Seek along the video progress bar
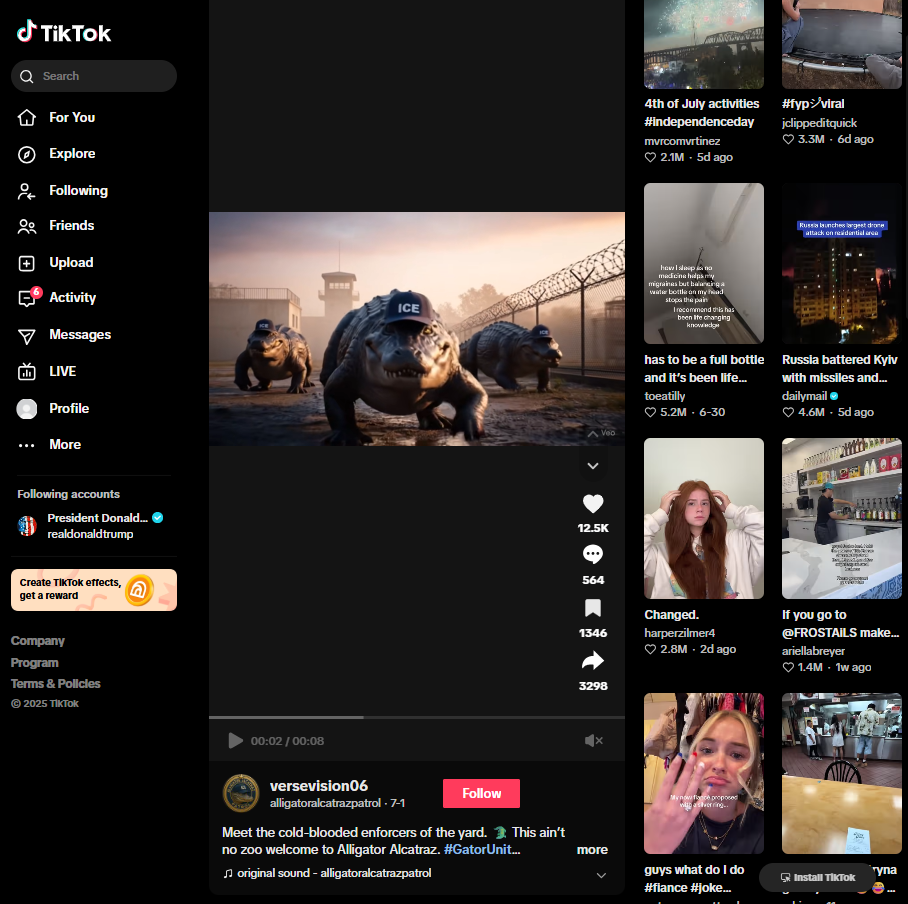This screenshot has height=904, width=908. (416, 717)
